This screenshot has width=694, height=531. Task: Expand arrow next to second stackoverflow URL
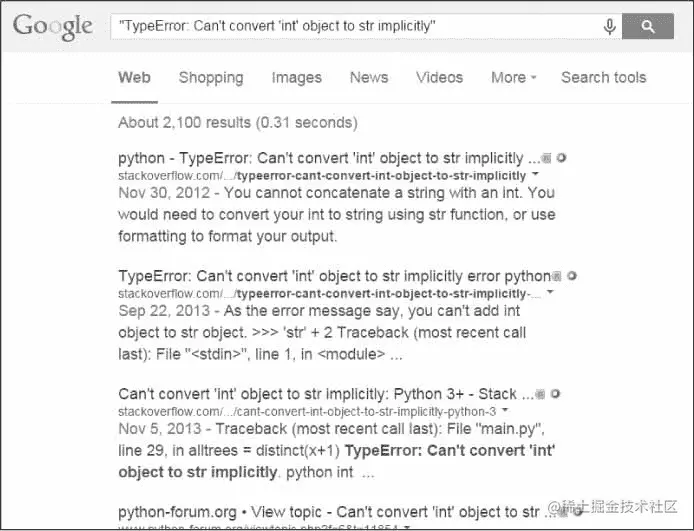pyautogui.click(x=550, y=292)
